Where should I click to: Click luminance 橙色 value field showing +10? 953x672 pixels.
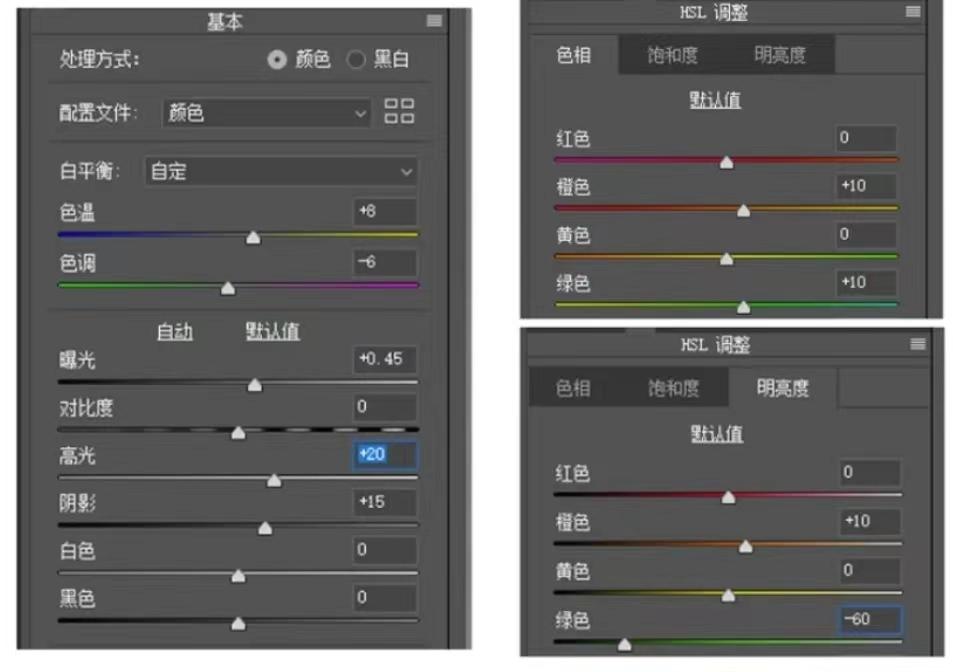pos(870,521)
